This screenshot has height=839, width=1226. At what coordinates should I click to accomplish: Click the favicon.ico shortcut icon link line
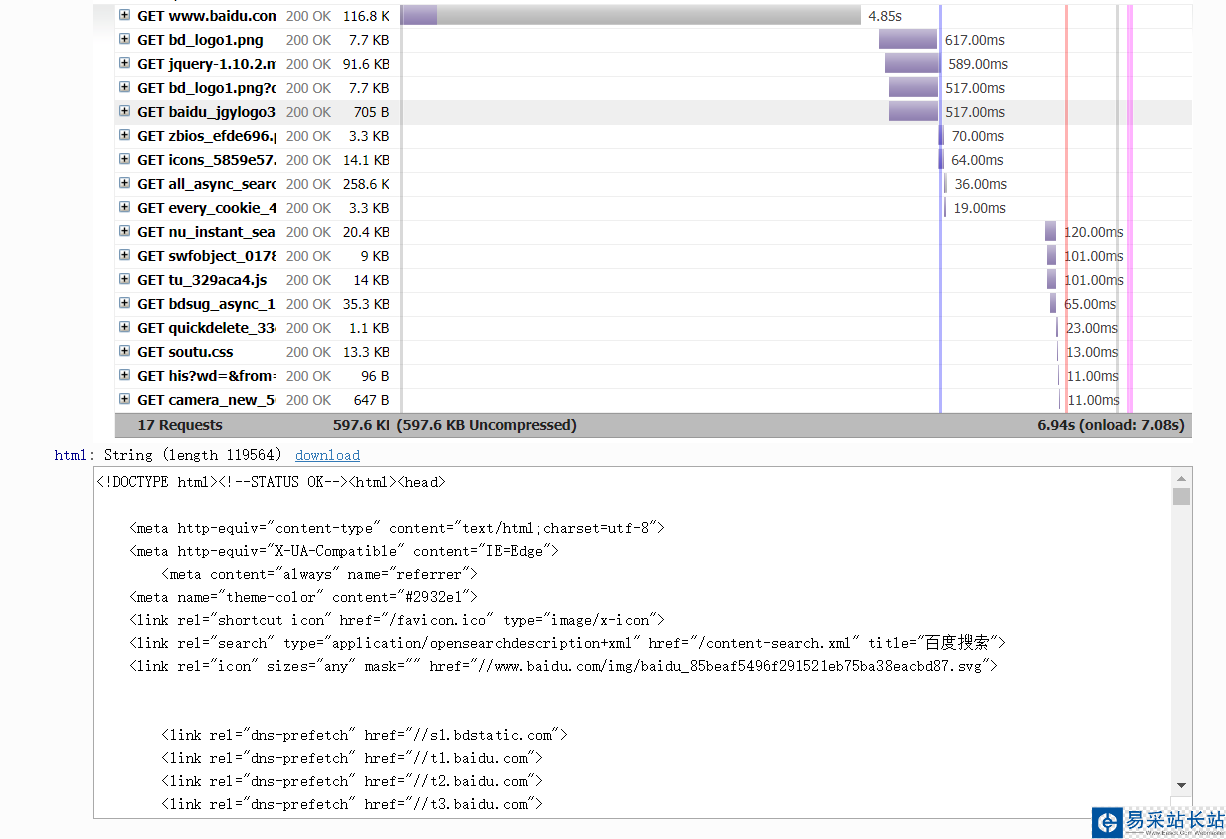(x=397, y=620)
